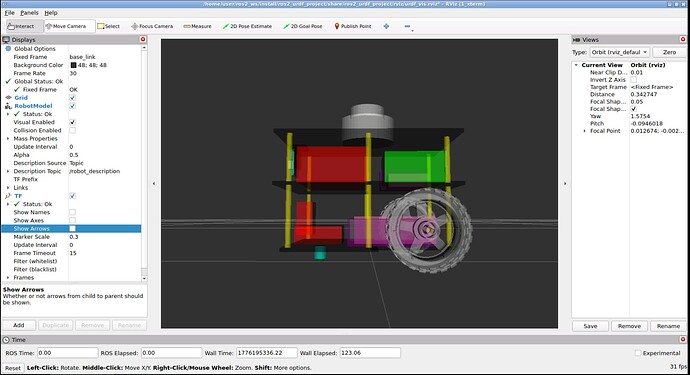
Task: Open the view Type dropdown
Action: (x=619, y=52)
